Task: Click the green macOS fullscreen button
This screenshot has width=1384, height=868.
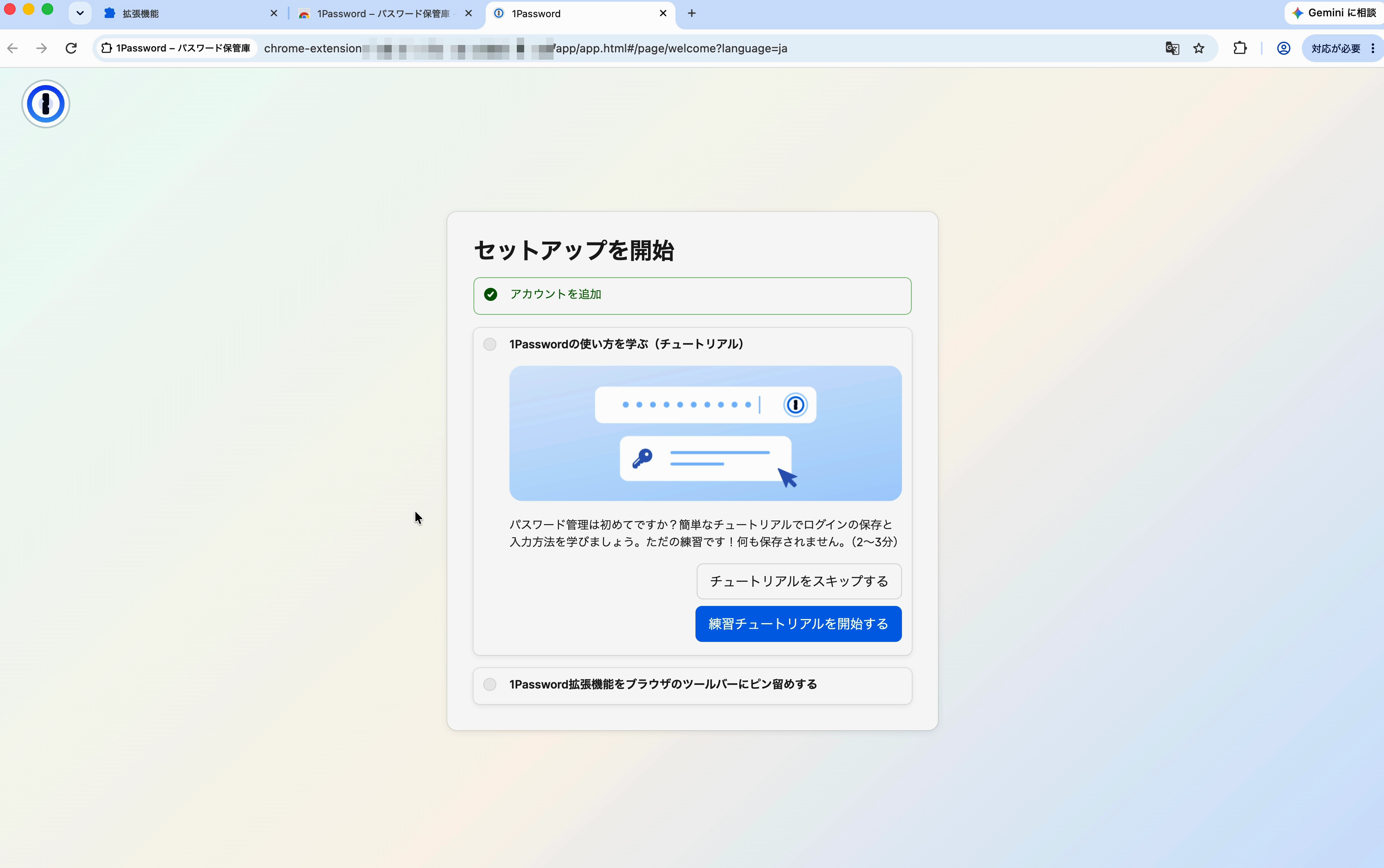Action: [48, 9]
